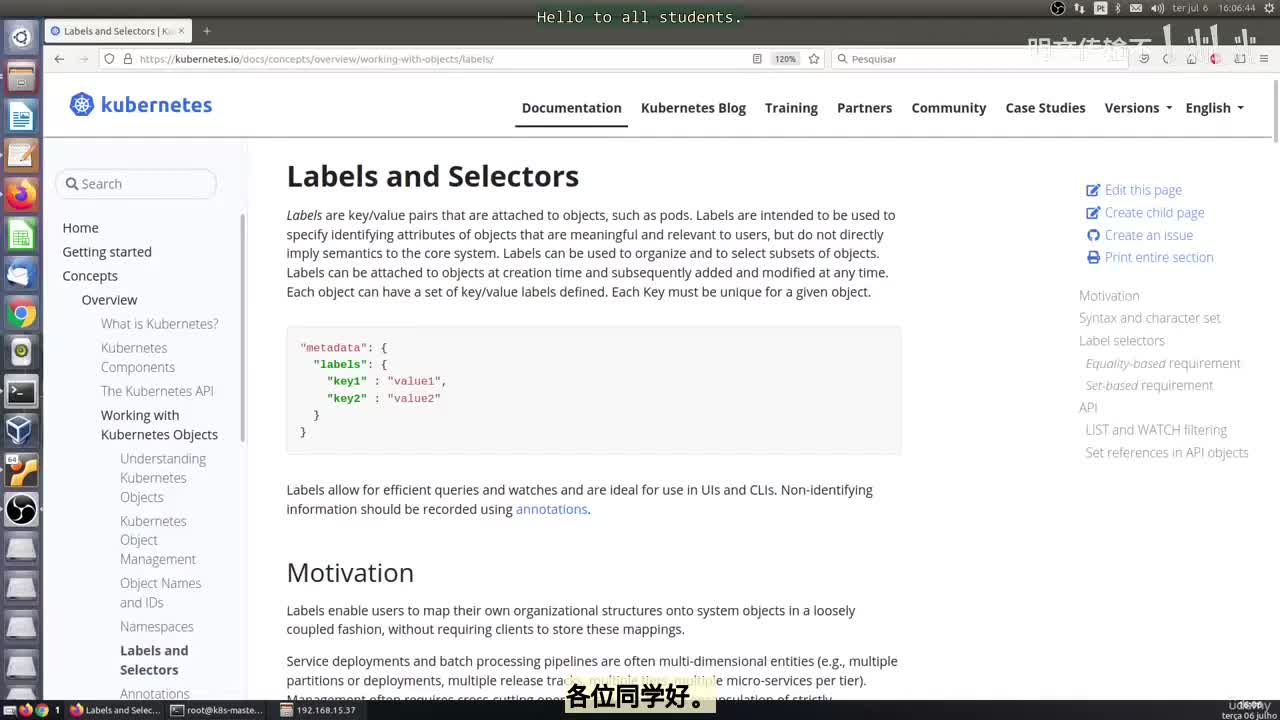Open the Ubuntu dash launcher

point(21,38)
